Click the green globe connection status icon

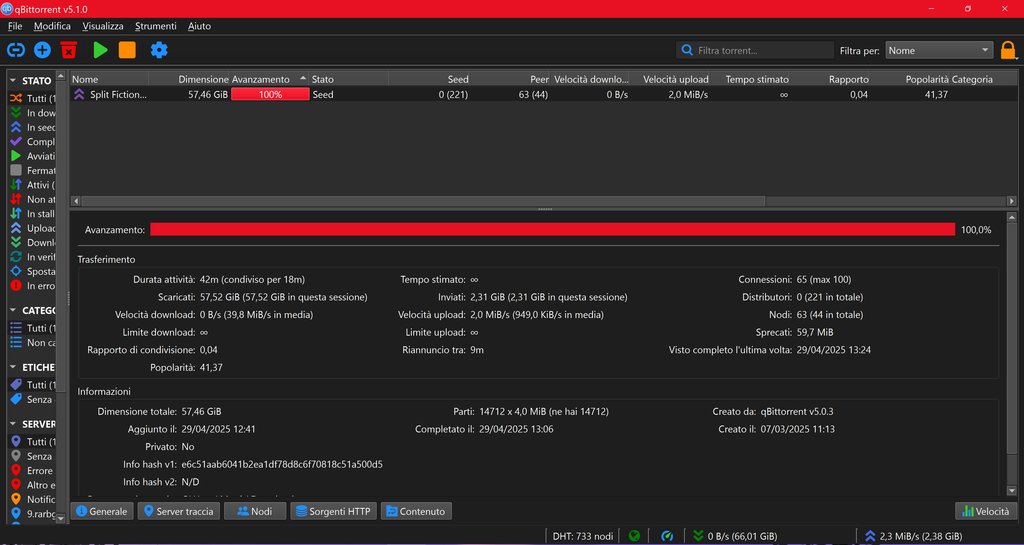634,536
